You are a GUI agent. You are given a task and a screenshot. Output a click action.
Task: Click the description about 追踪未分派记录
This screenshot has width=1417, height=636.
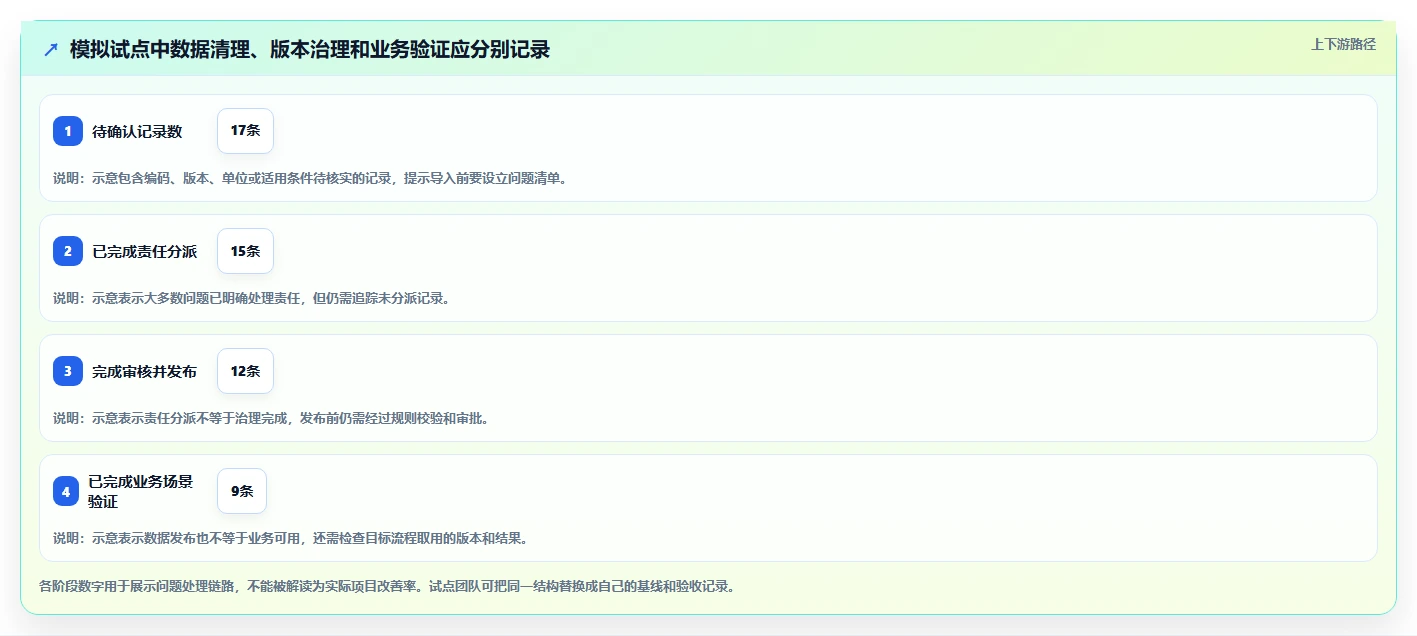point(252,298)
